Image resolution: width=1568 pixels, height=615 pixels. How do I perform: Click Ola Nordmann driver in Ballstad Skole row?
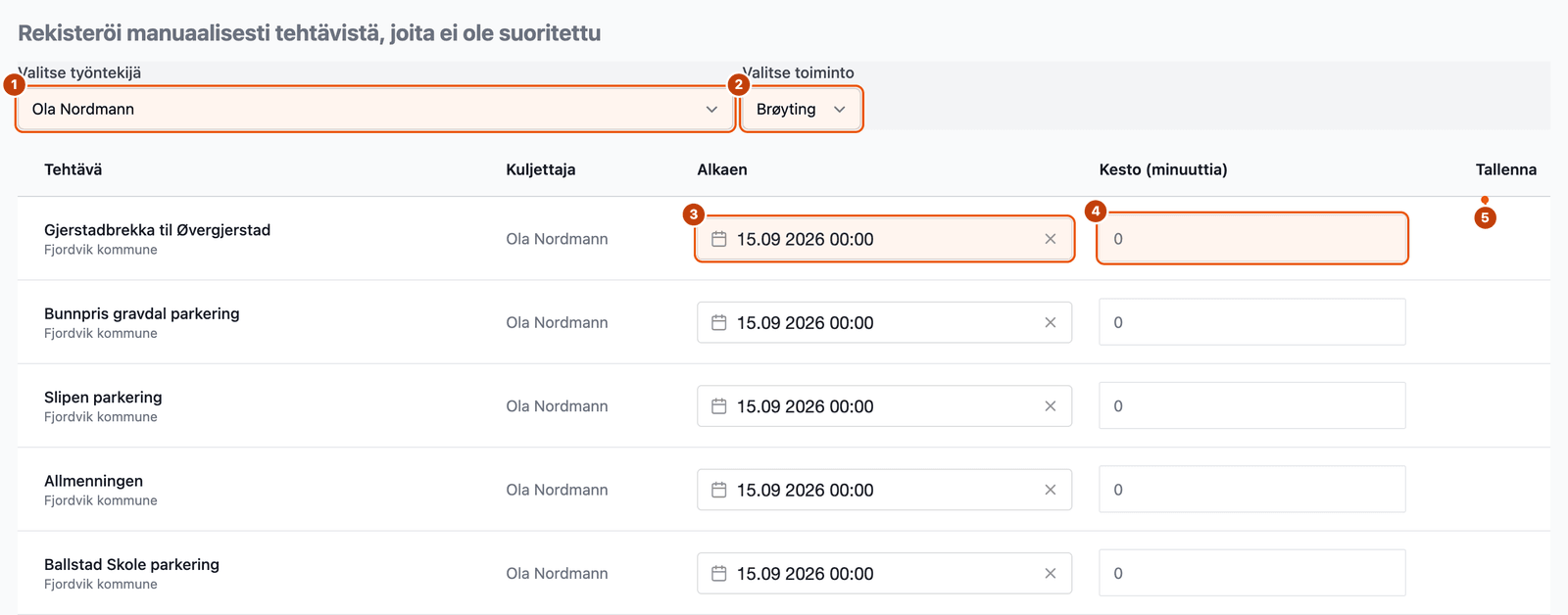pos(557,574)
